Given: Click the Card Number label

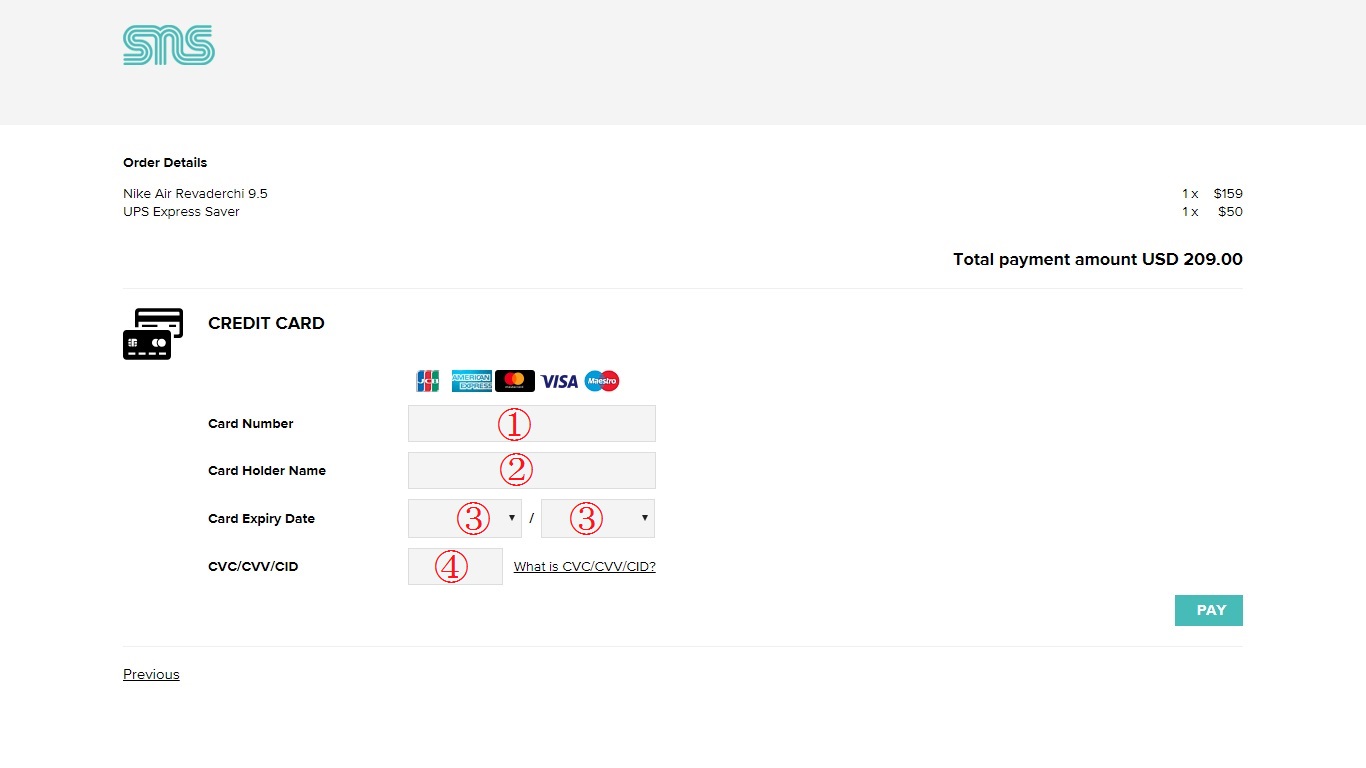Looking at the screenshot, I should [250, 424].
